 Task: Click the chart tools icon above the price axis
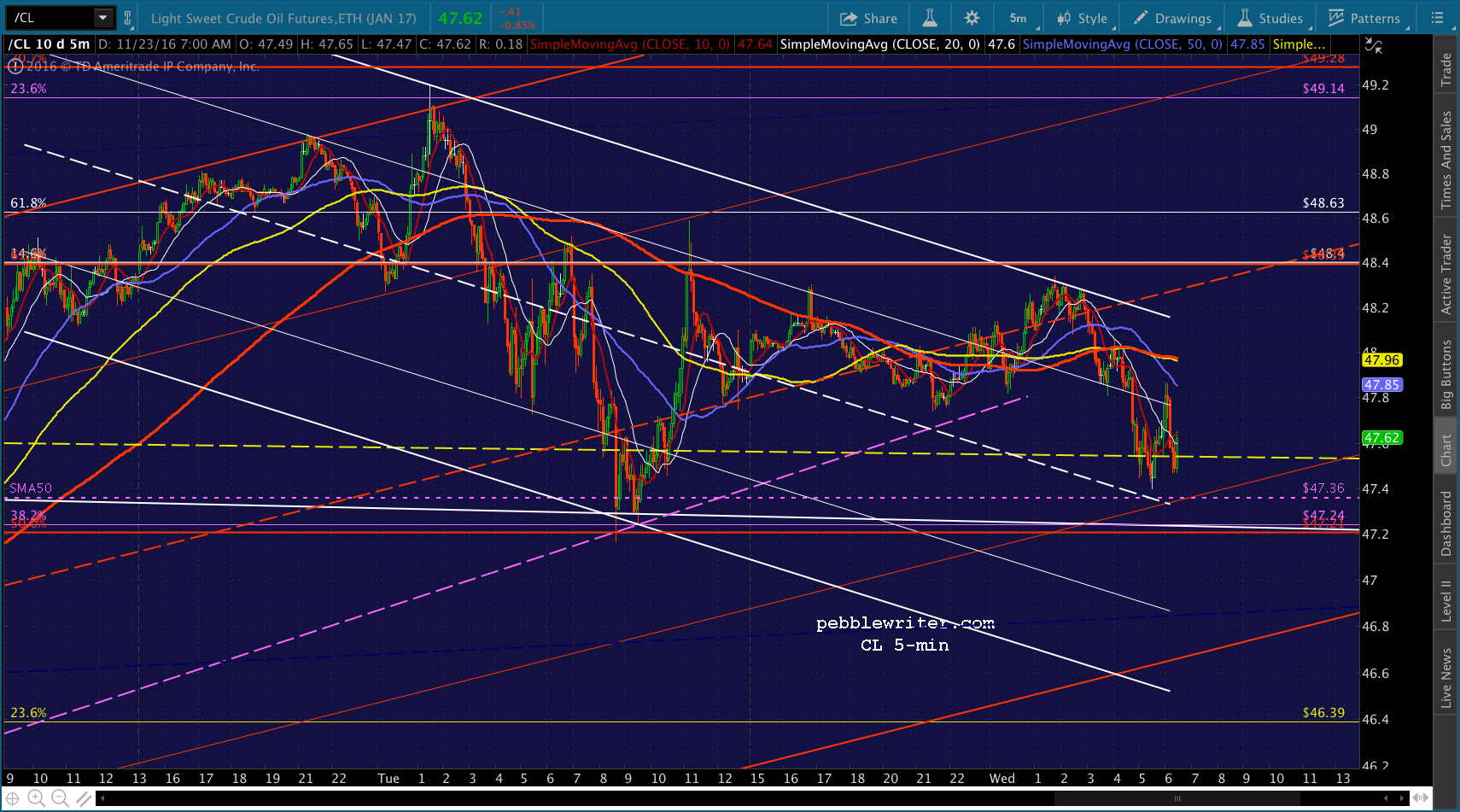tap(1373, 46)
